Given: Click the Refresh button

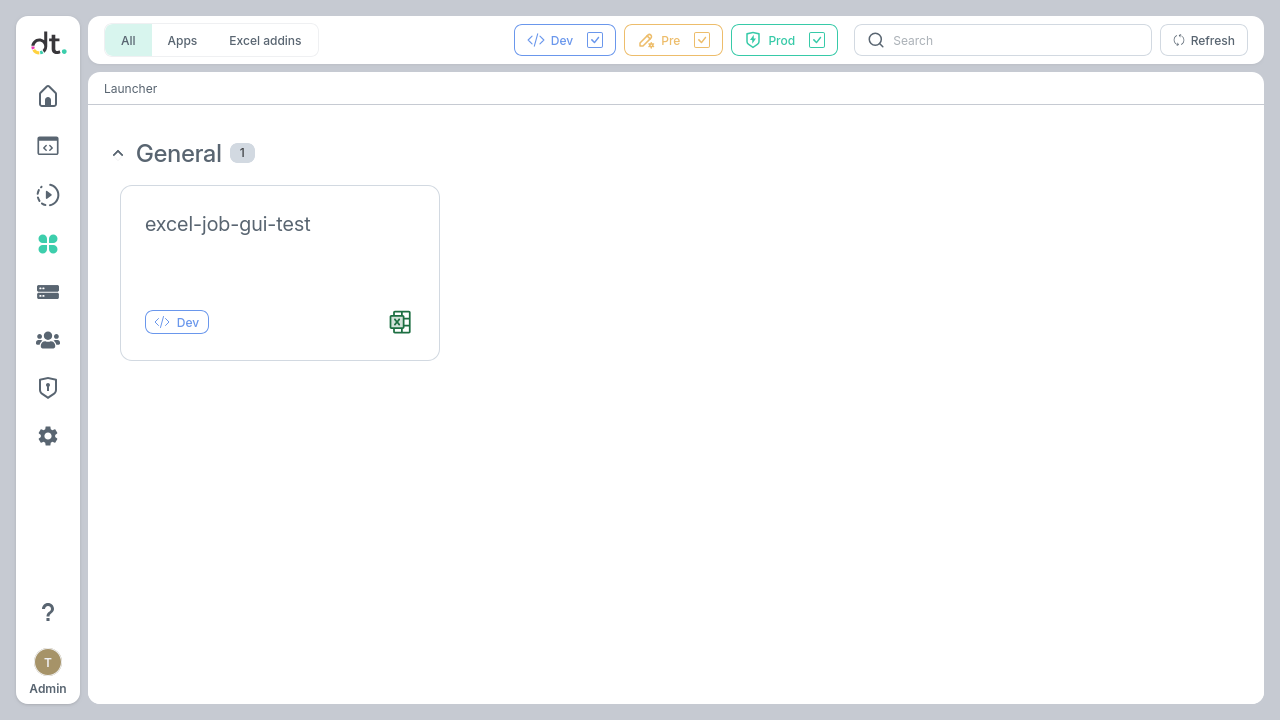Looking at the screenshot, I should pyautogui.click(x=1203, y=40).
